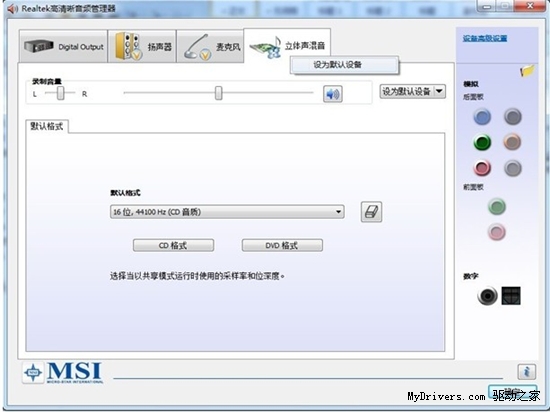550x412 pixels.
Task: Switch to the Digital Output tab
Action: coord(63,46)
